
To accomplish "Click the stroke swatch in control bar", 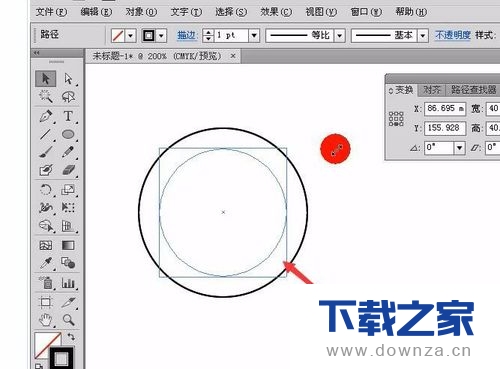I will [x=149, y=35].
